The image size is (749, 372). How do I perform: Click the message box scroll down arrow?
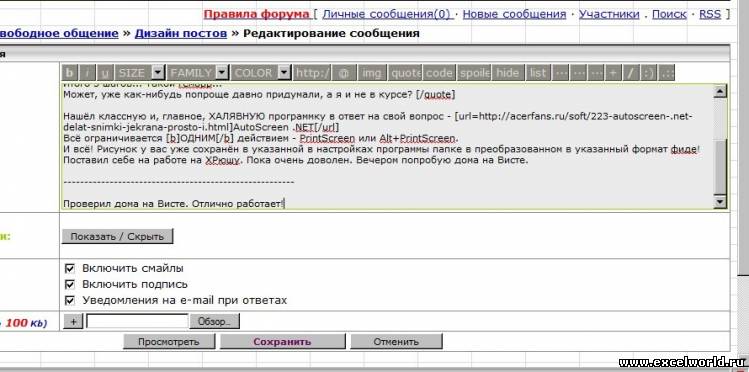(x=720, y=202)
